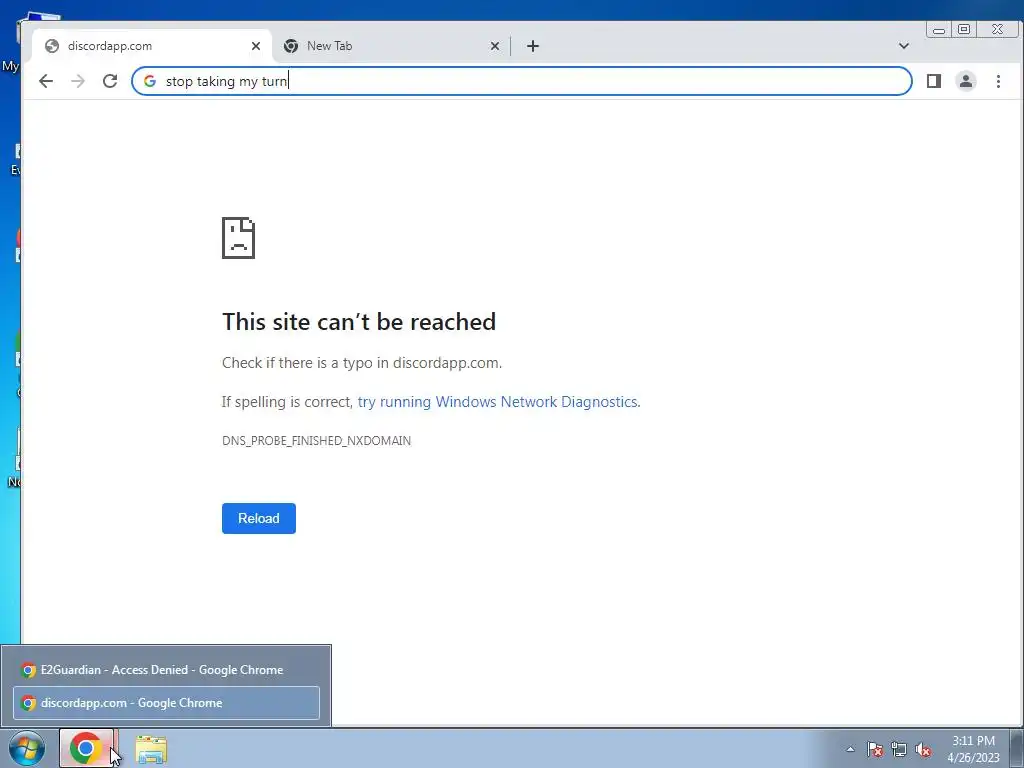
Task: Open the three-dot Chrome menu
Action: click(x=998, y=81)
